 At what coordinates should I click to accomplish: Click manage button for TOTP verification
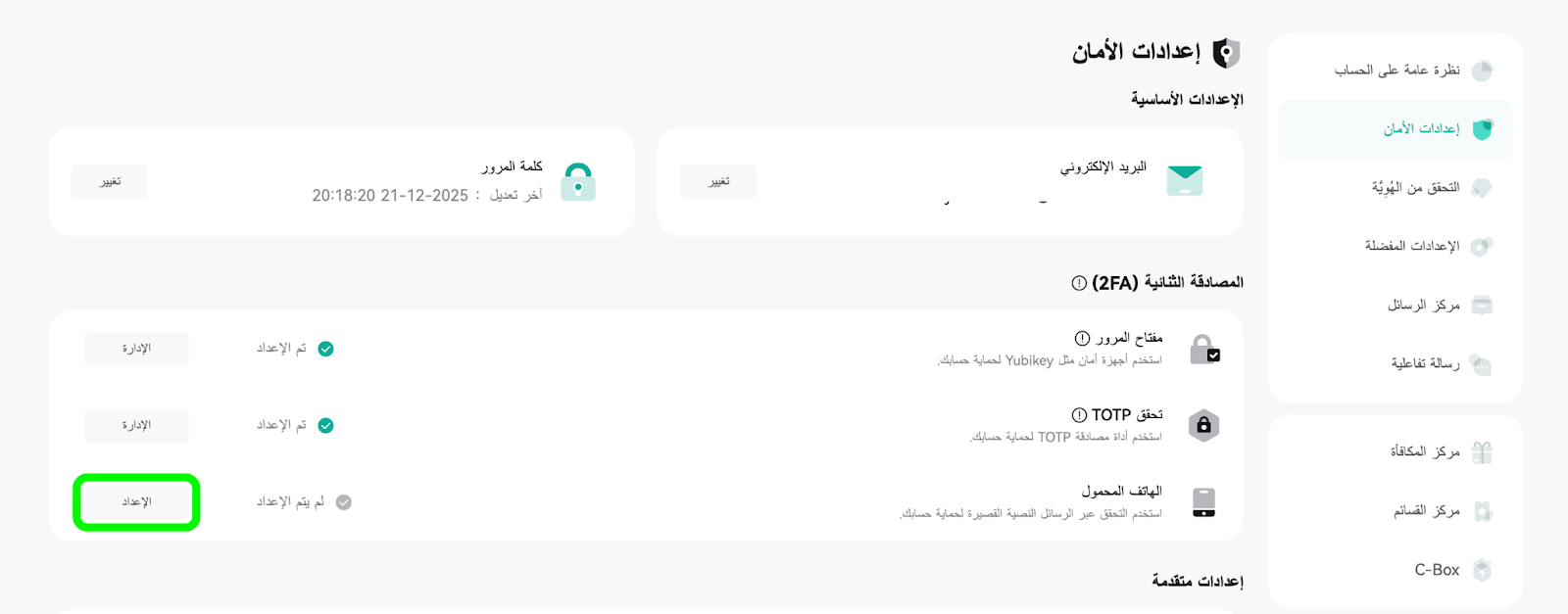click(x=136, y=425)
